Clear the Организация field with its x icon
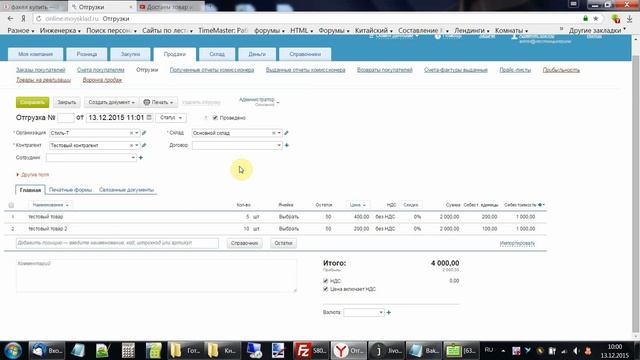 click(131, 133)
